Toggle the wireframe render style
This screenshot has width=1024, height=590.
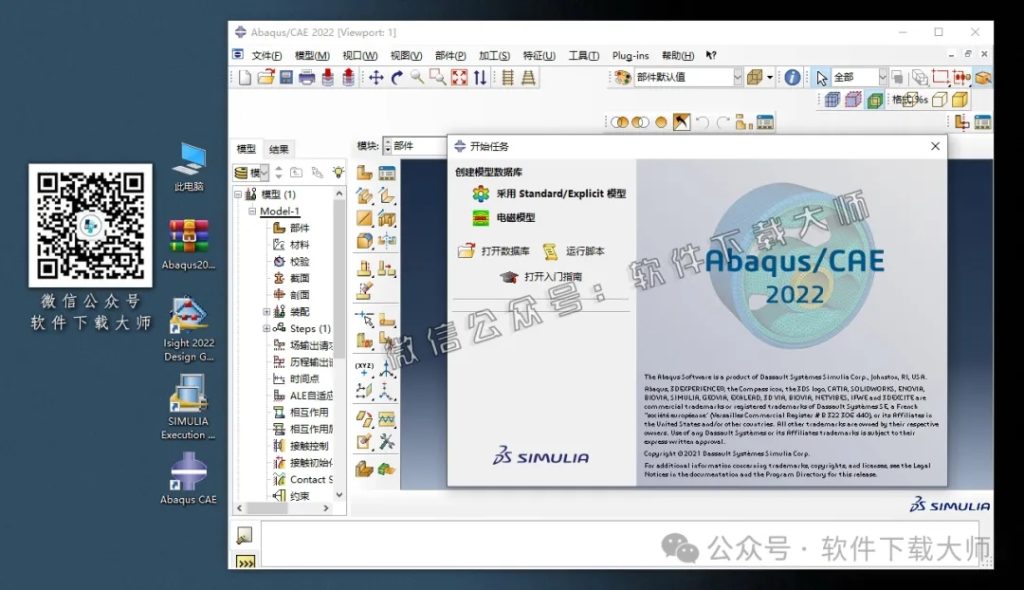831,100
